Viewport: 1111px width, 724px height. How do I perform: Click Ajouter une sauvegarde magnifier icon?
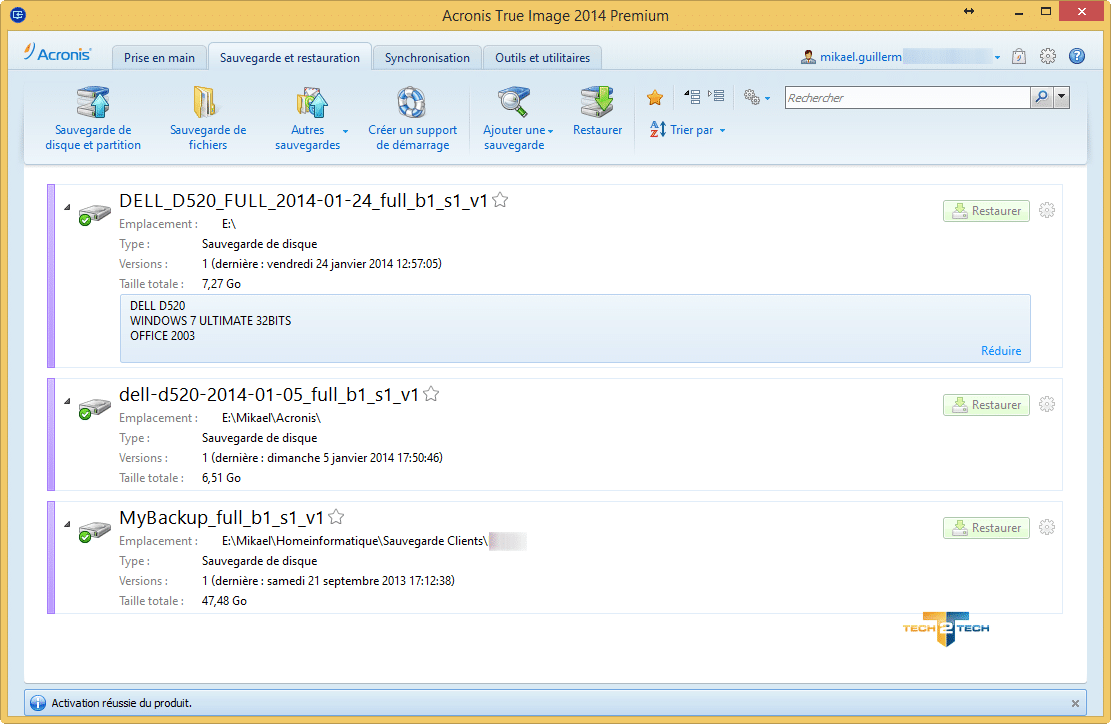(514, 103)
